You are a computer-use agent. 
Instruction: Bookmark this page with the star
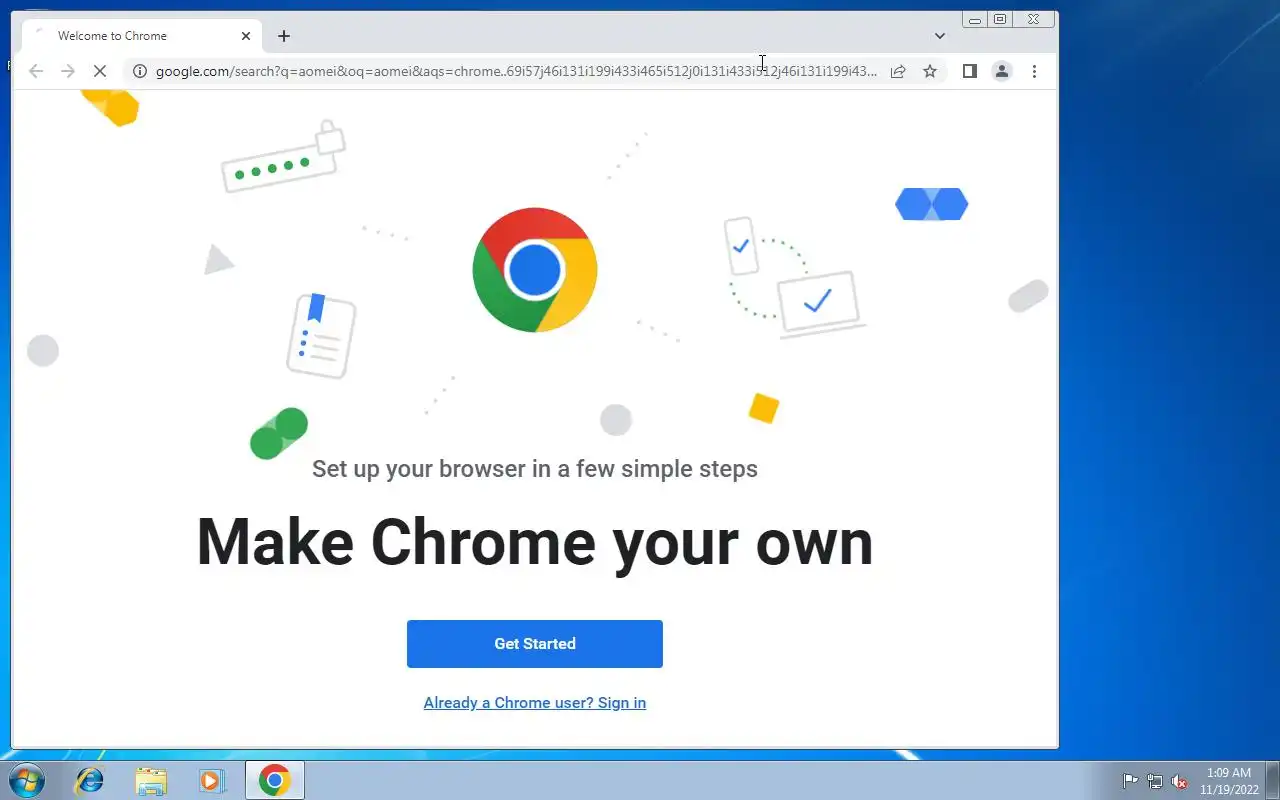click(x=930, y=71)
